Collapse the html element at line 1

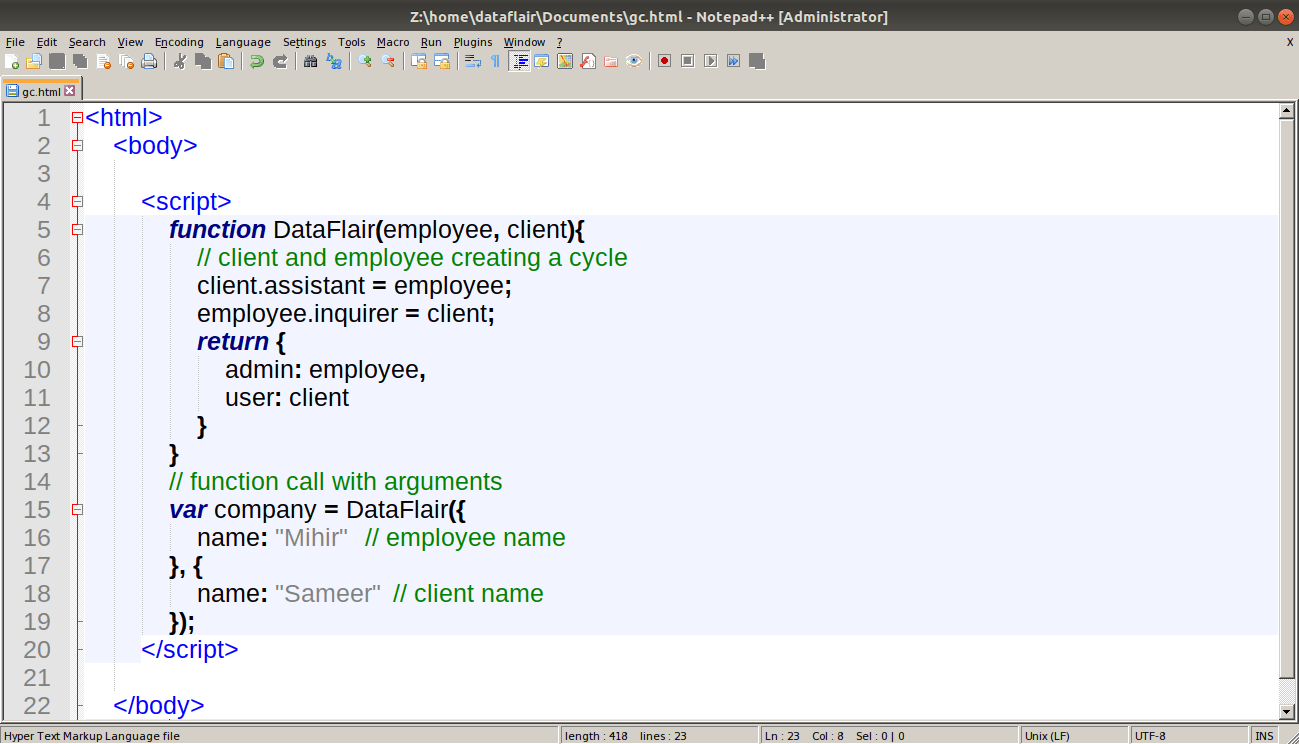(77, 117)
